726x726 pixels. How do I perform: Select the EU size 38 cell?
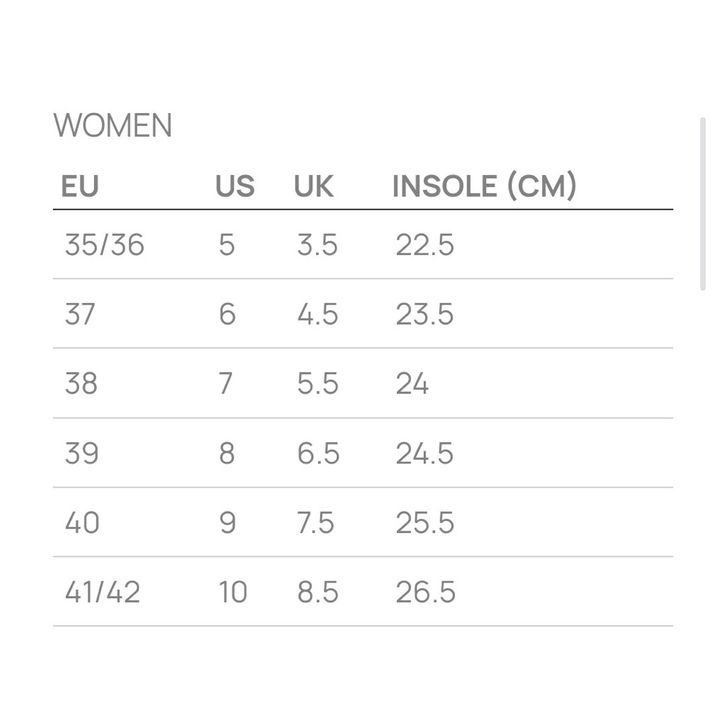click(81, 384)
